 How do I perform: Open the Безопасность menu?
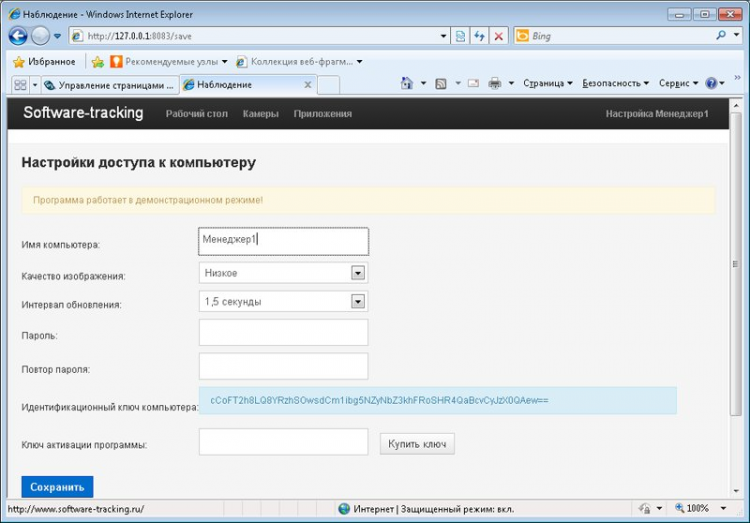615,83
